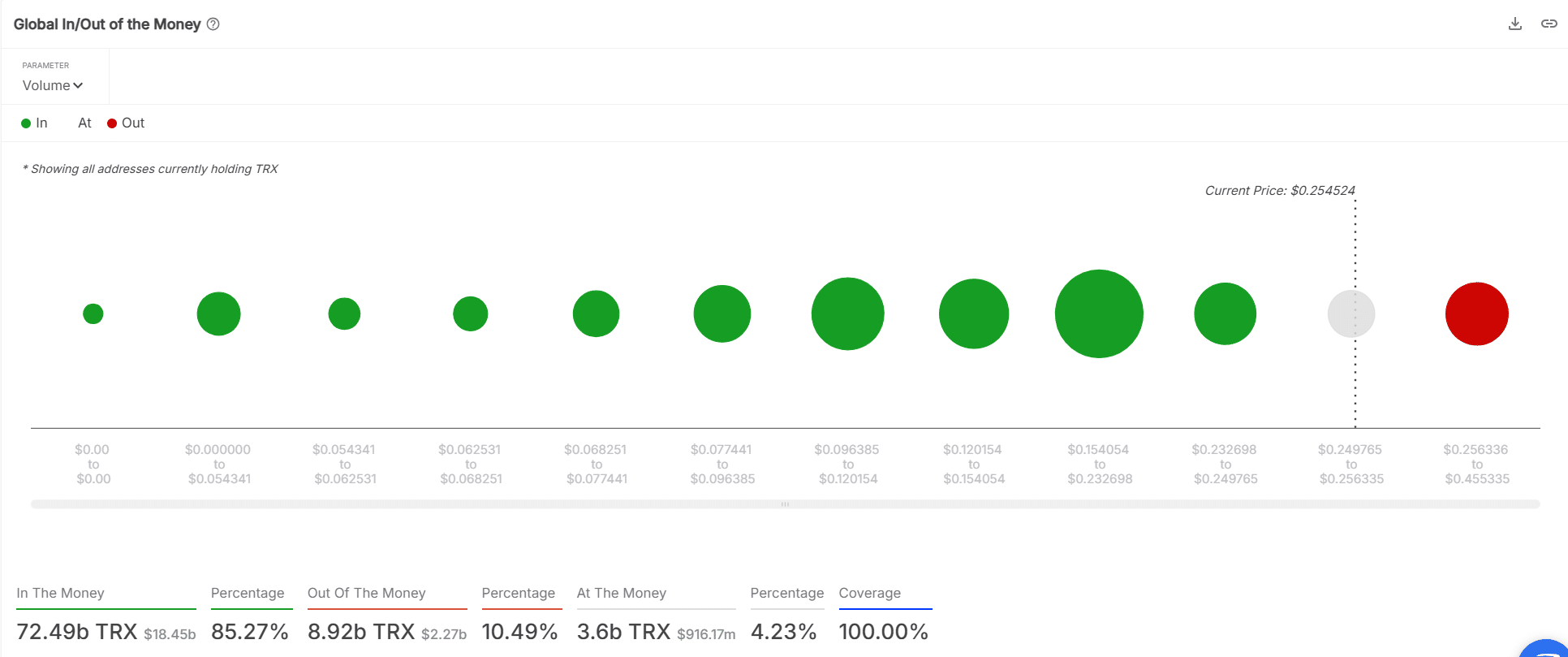Viewport: 1568px width, 657px height.
Task: Click the 'At The Money' heading
Action: coord(622,594)
